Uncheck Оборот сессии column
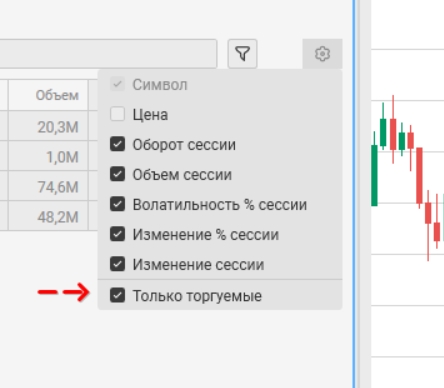The height and width of the screenshot is (388, 444). pos(117,144)
